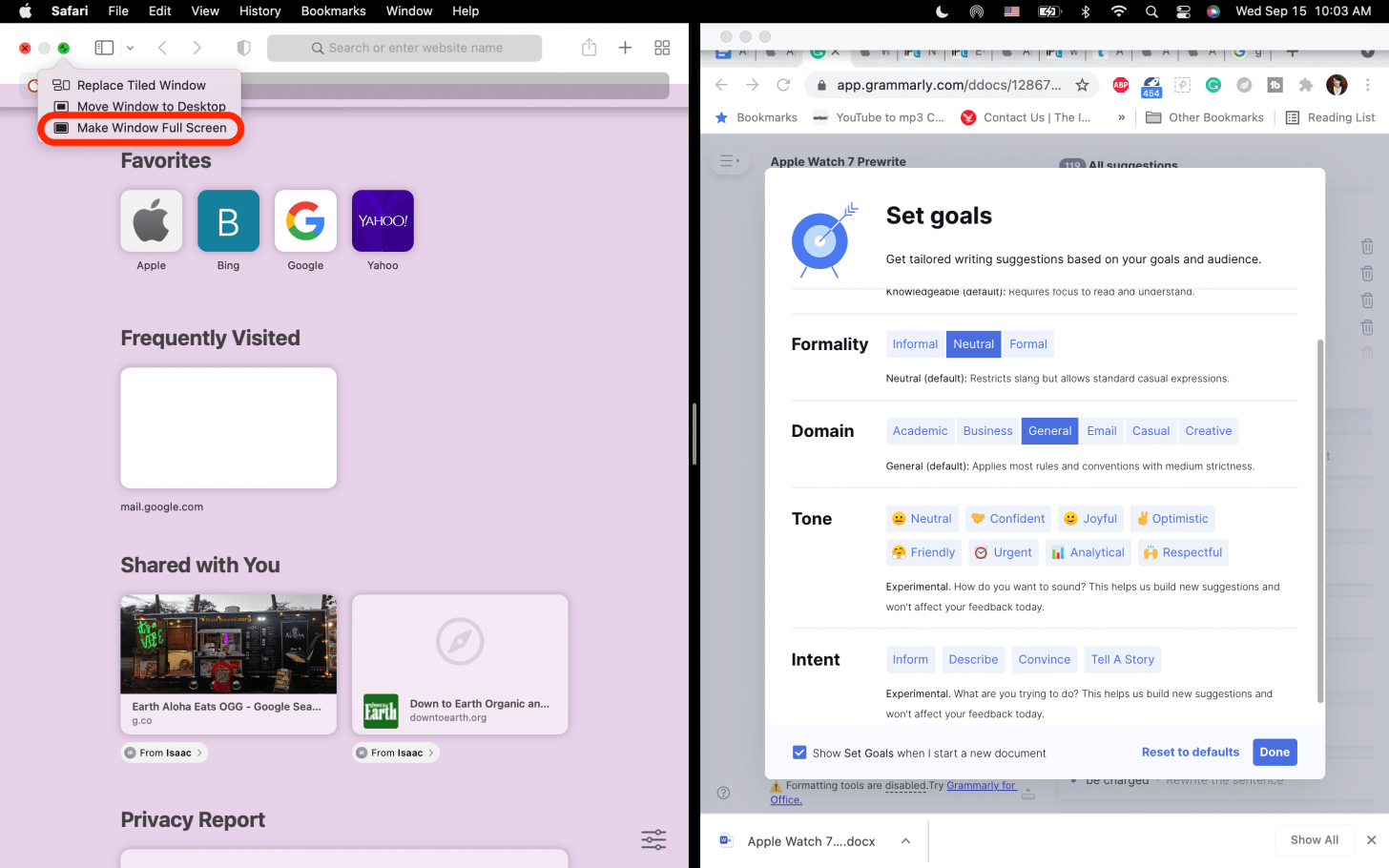Screen dimensions: 1389x868
Task: Open Safari's tab overview grid icon
Action: pos(662,48)
